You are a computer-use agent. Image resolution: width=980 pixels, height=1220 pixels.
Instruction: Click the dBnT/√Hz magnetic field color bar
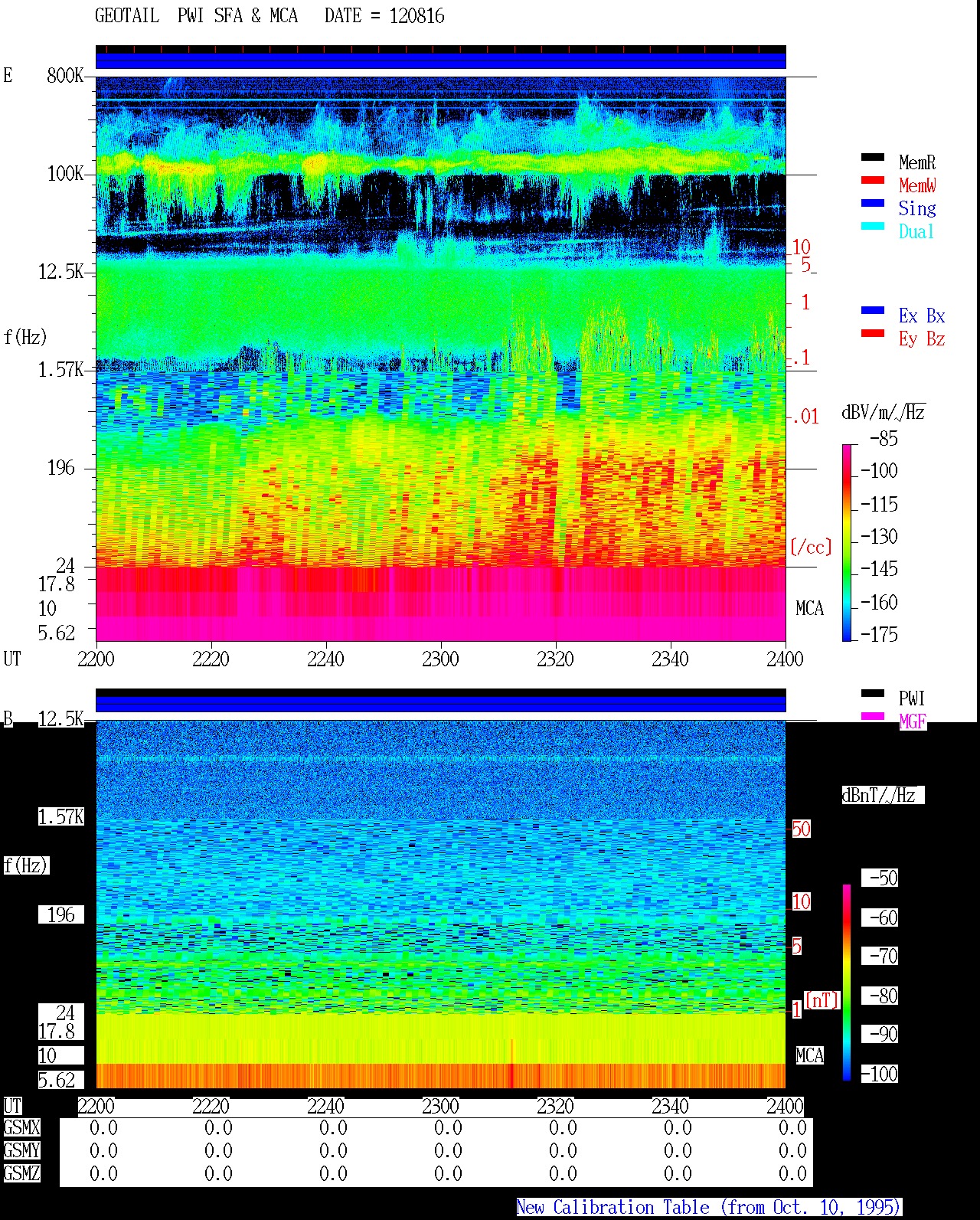click(847, 983)
